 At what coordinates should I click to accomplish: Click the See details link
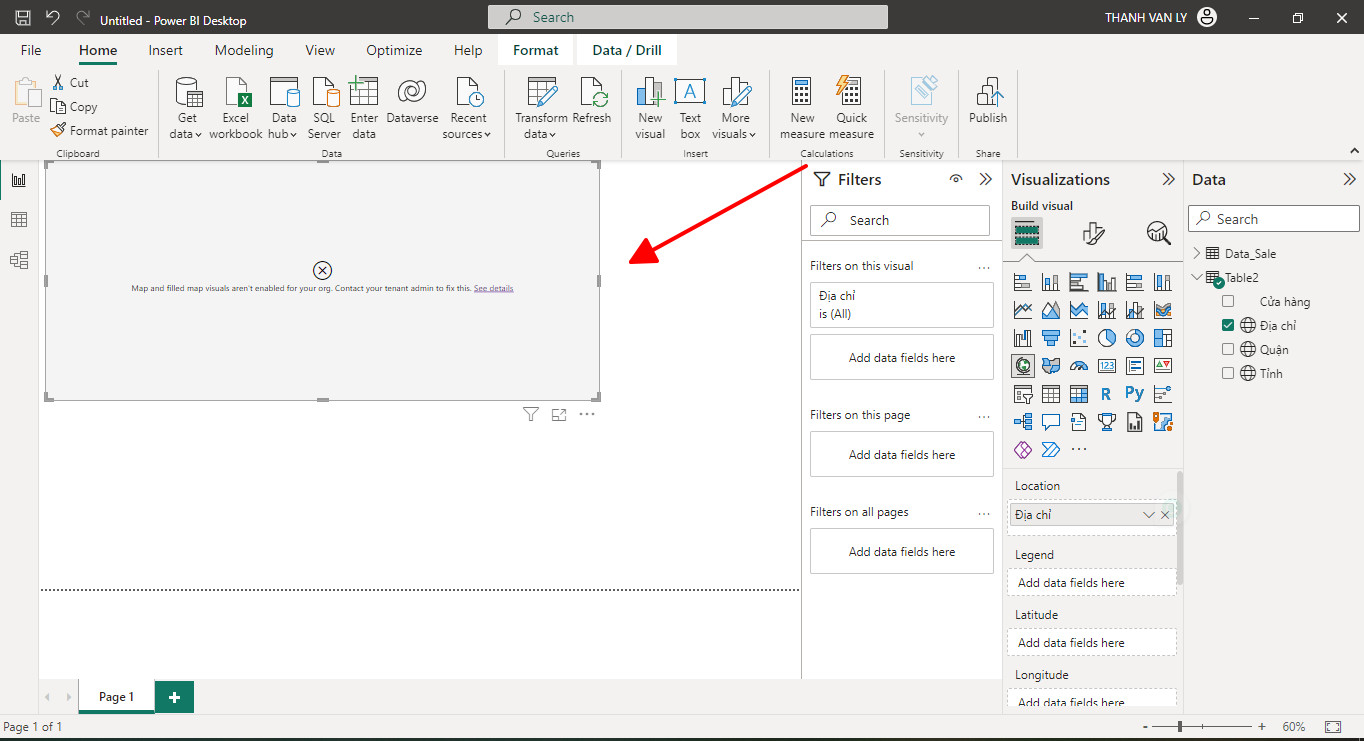pyautogui.click(x=494, y=288)
